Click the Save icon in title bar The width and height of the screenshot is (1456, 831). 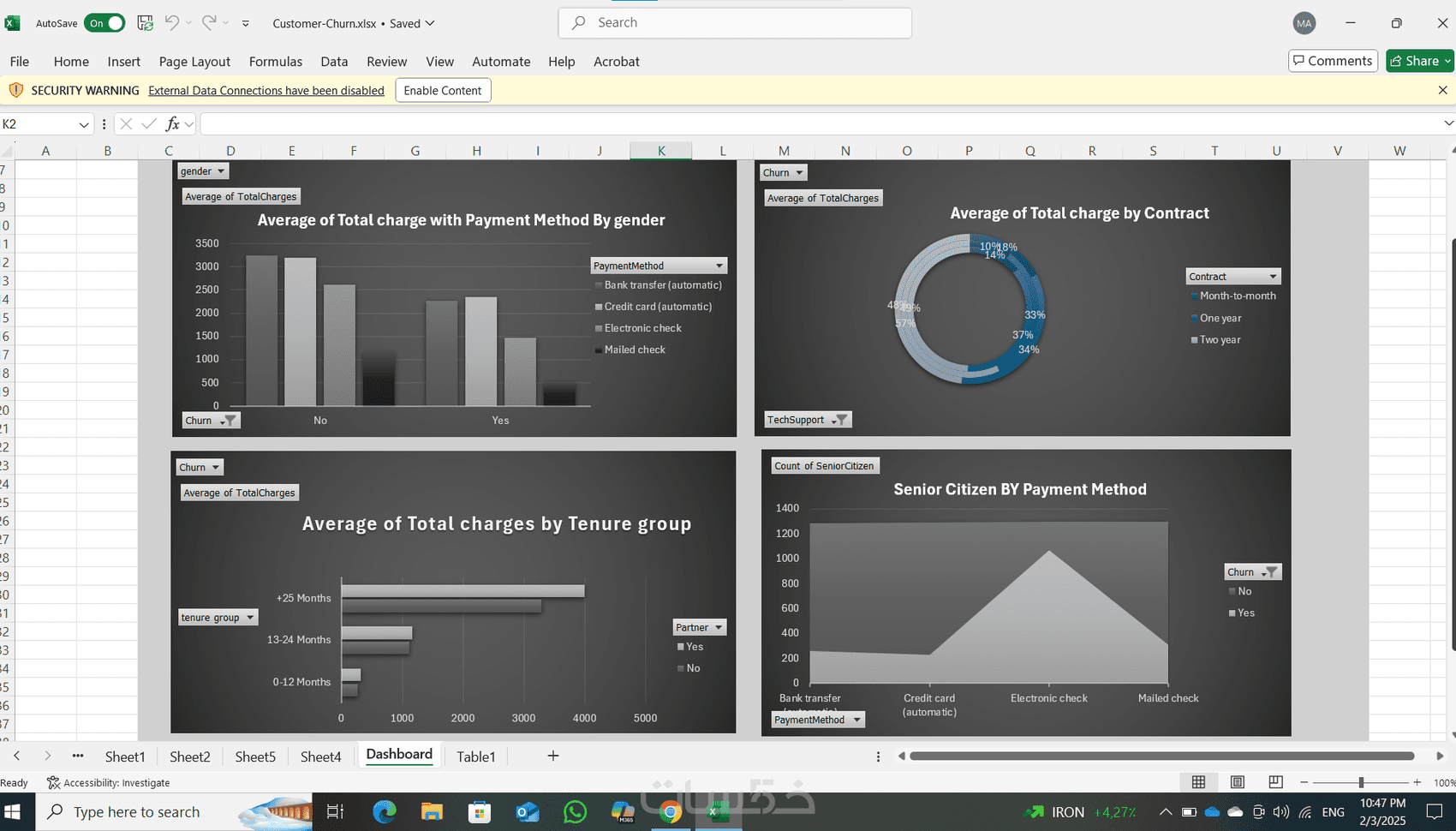[x=145, y=23]
